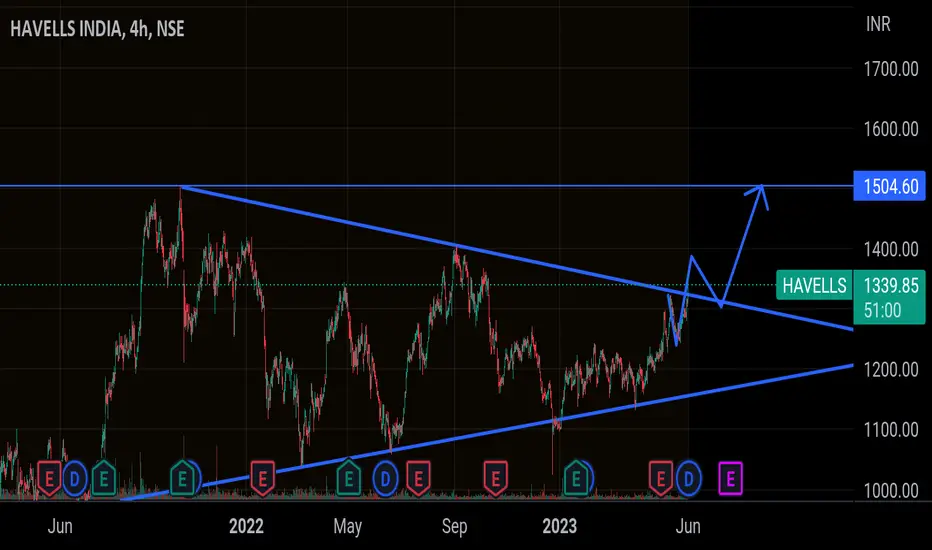
Task: Click the green HAVELLS symbol label
Action: (x=814, y=285)
